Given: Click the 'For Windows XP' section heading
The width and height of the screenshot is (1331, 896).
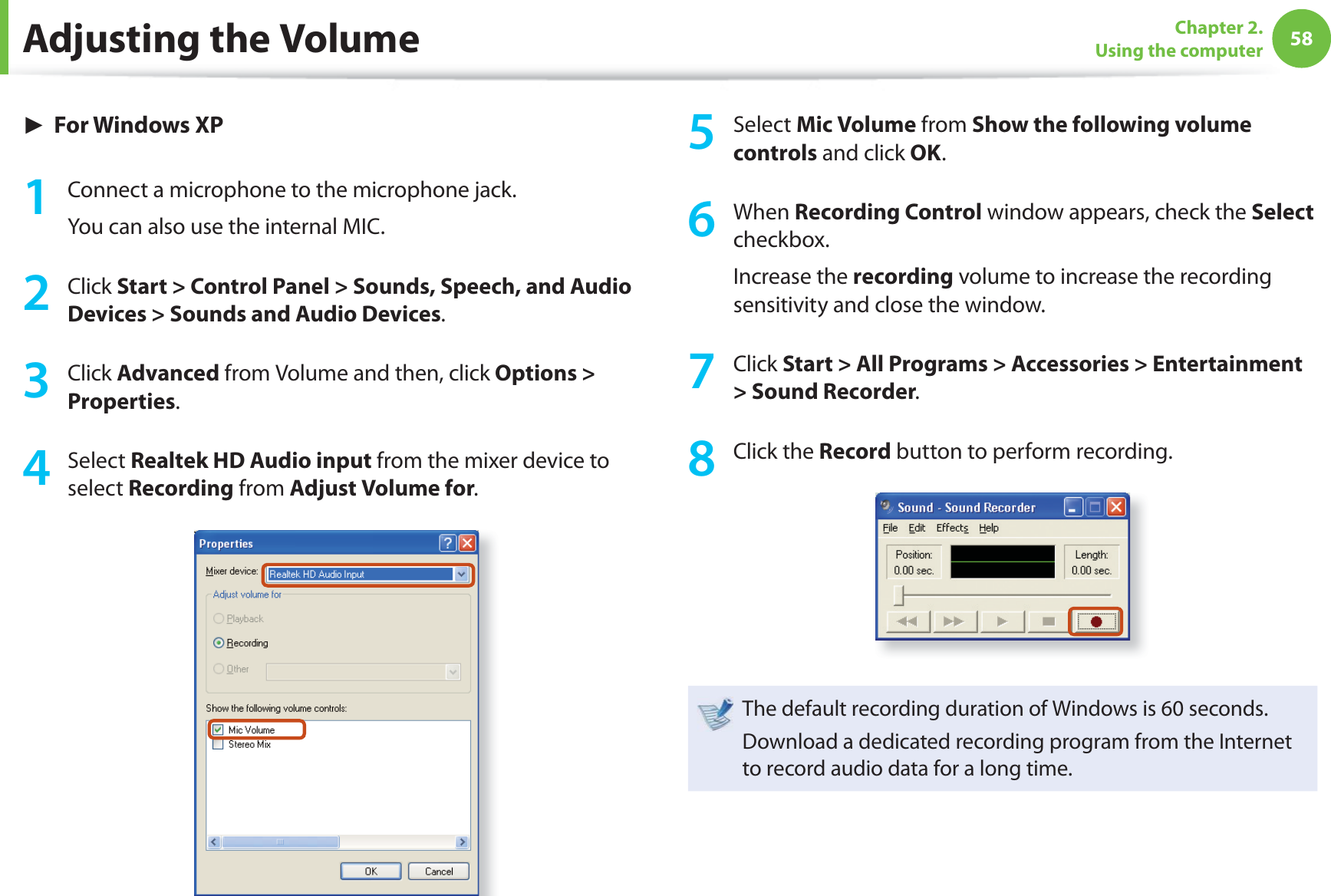Looking at the screenshot, I should [138, 125].
